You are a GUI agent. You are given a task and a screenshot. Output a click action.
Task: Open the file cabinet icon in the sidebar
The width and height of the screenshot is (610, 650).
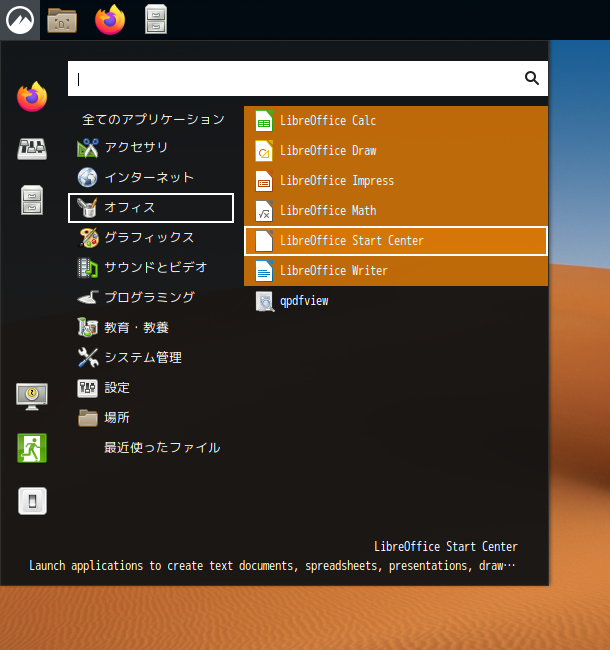32,200
